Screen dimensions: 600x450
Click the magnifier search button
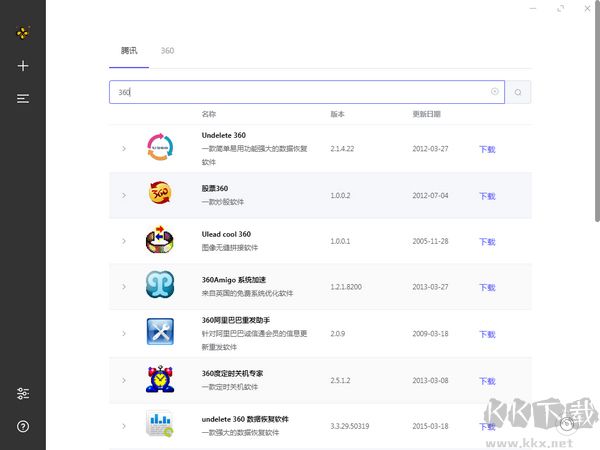click(518, 92)
